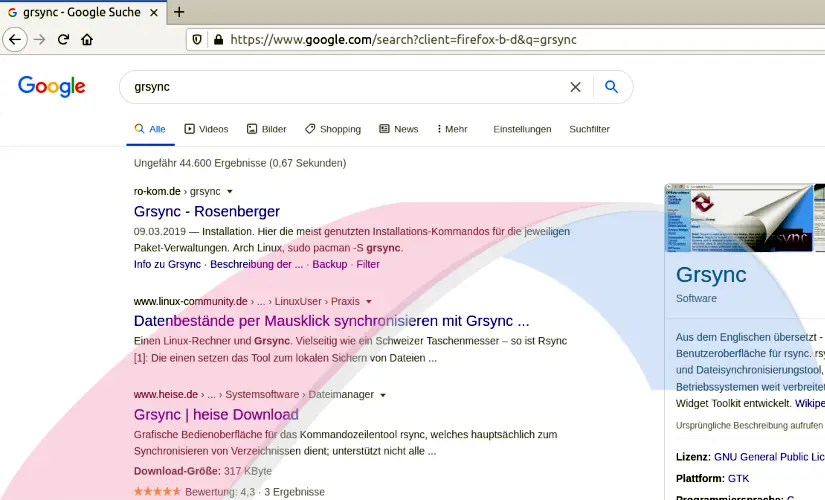
Task: Show site security via padlock icon
Action: click(218, 39)
